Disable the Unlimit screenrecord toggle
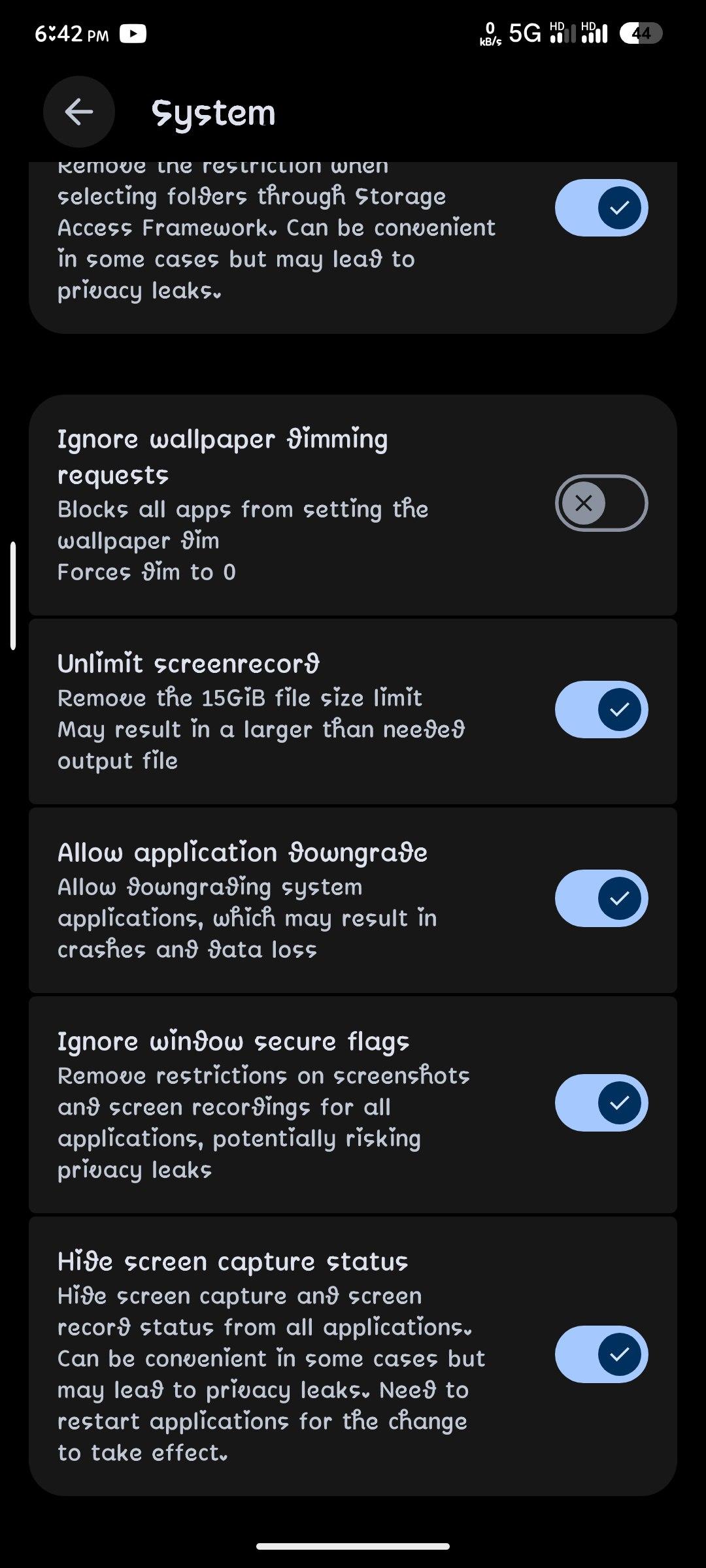The height and width of the screenshot is (1568, 706). 601,710
